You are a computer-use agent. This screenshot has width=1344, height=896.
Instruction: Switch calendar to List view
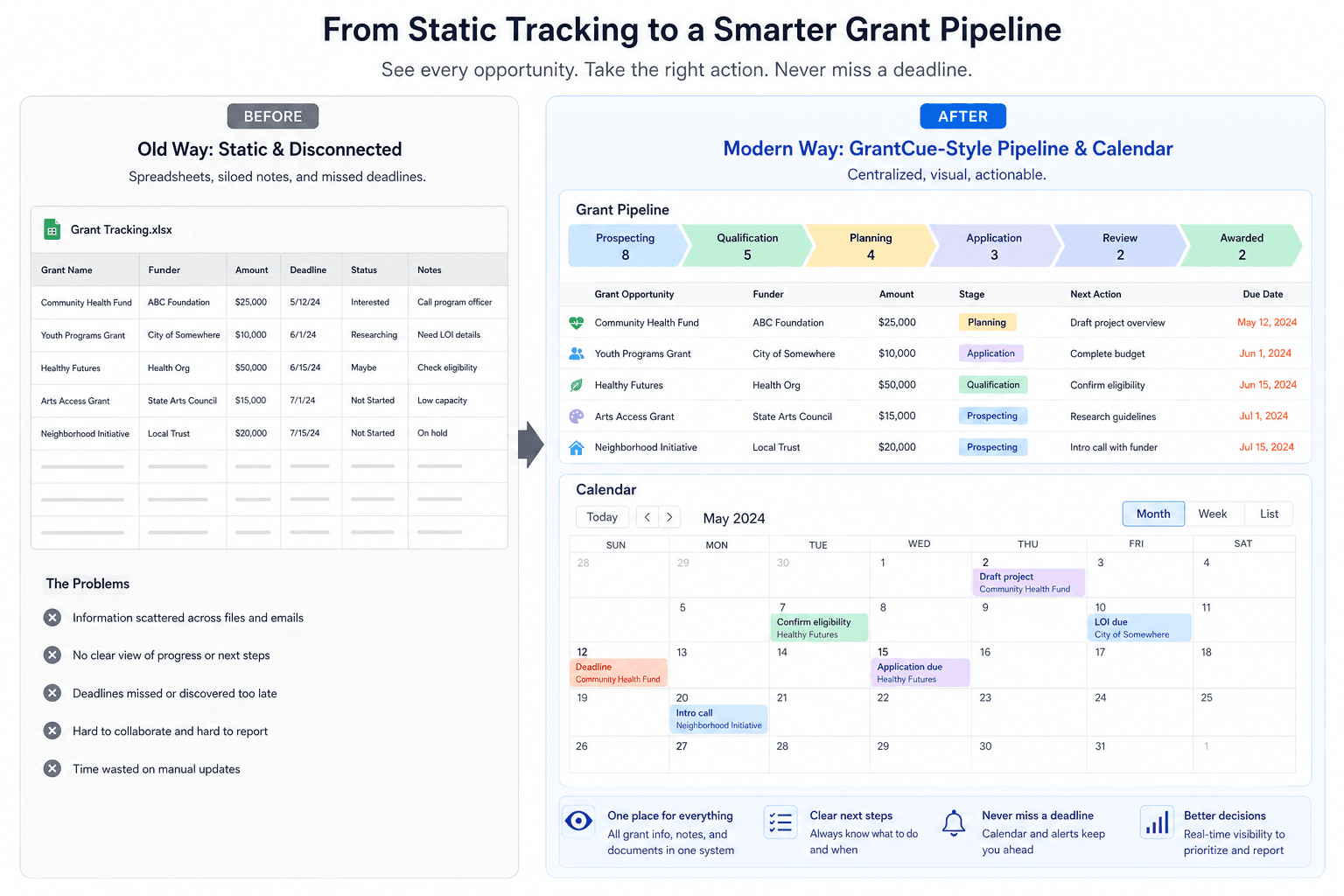click(1269, 514)
